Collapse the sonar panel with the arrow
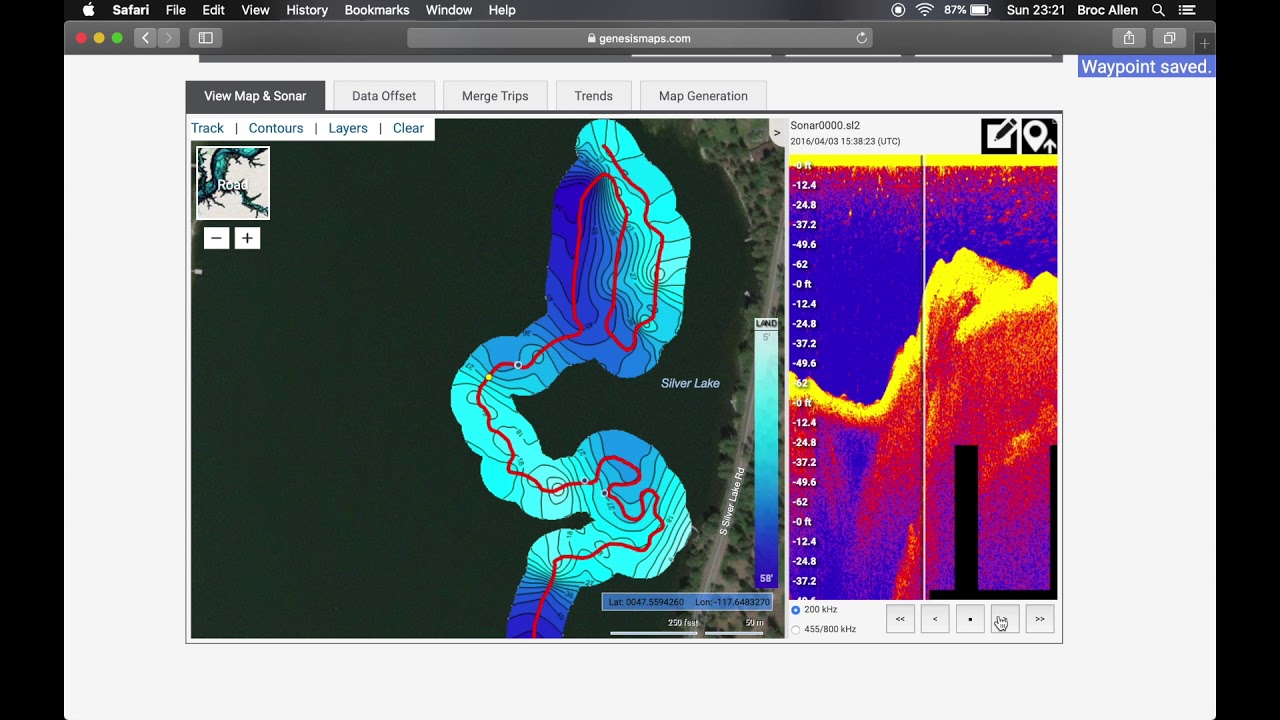The width and height of the screenshot is (1280, 720). click(776, 133)
